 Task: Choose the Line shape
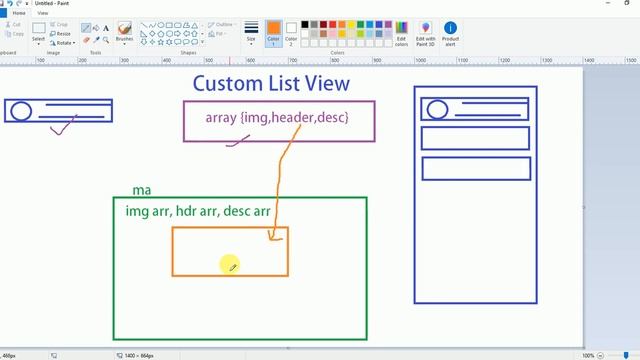click(x=144, y=25)
